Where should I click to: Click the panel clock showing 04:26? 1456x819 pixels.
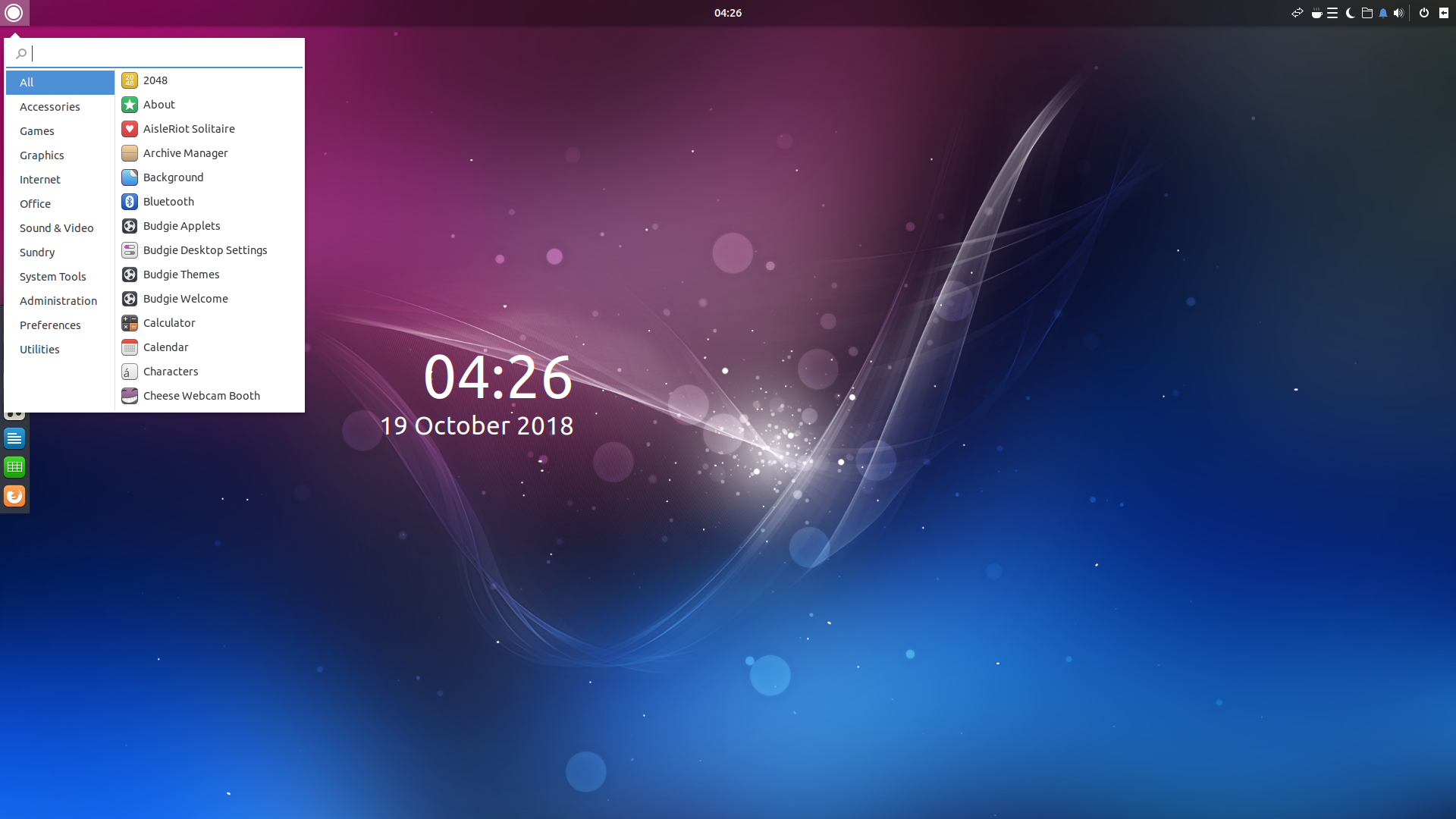point(728,13)
